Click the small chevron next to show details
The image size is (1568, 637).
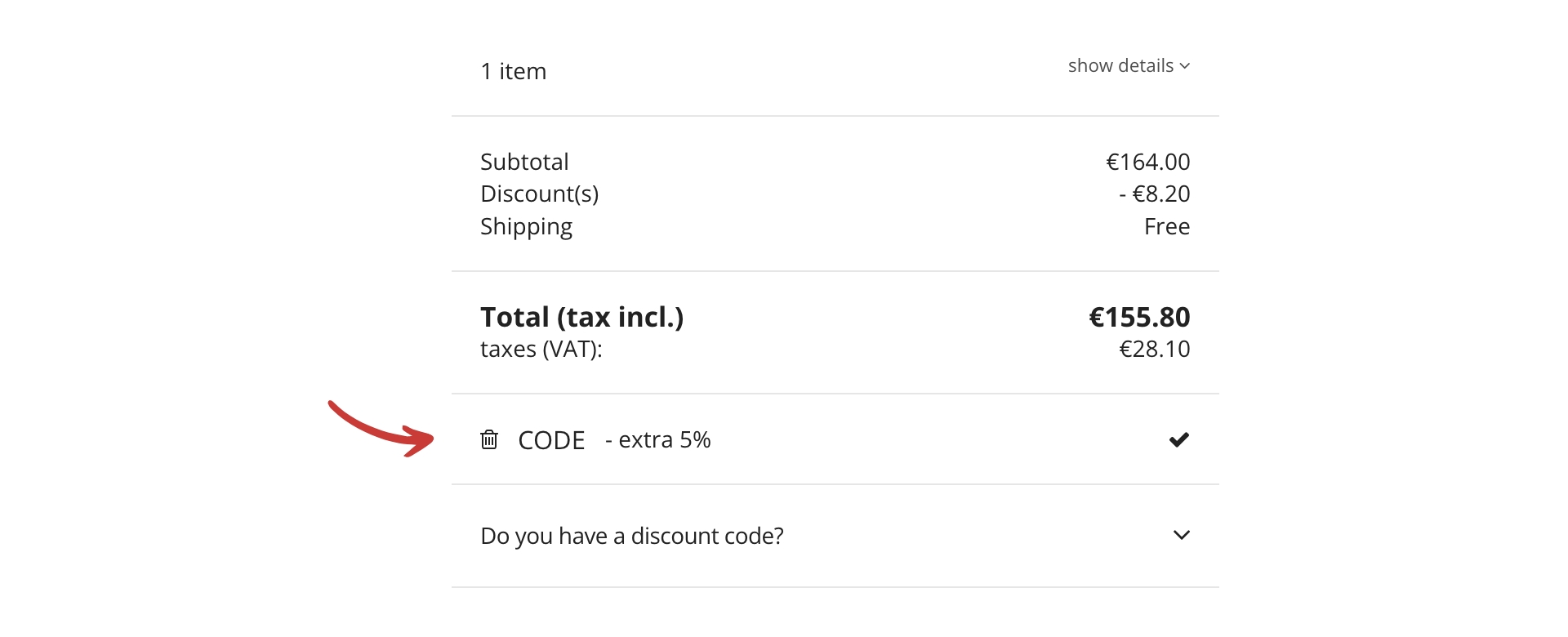pyautogui.click(x=1185, y=66)
